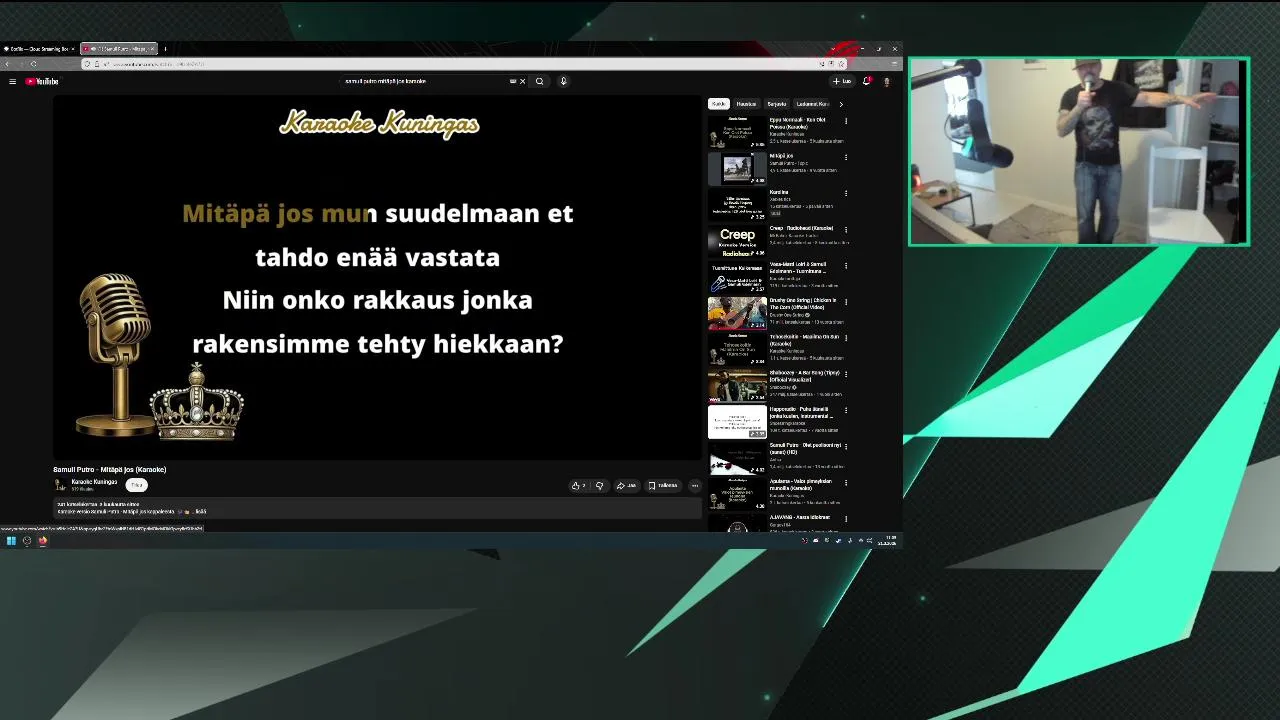Open Samuli Putro Olet puolisoni nyt thumbnail
Viewport: 1280px width, 720px height.
point(737,458)
